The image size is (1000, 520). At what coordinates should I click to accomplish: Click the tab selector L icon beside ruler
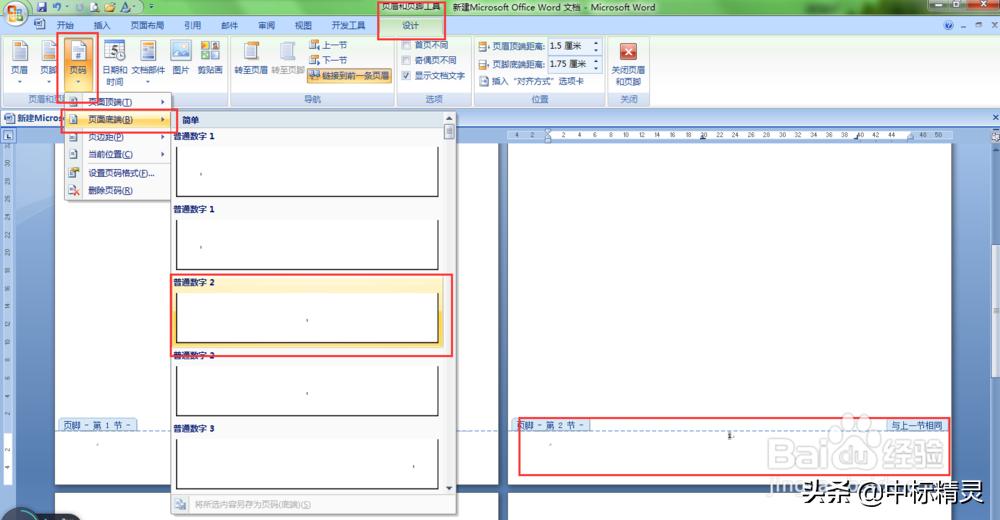(x=8, y=135)
